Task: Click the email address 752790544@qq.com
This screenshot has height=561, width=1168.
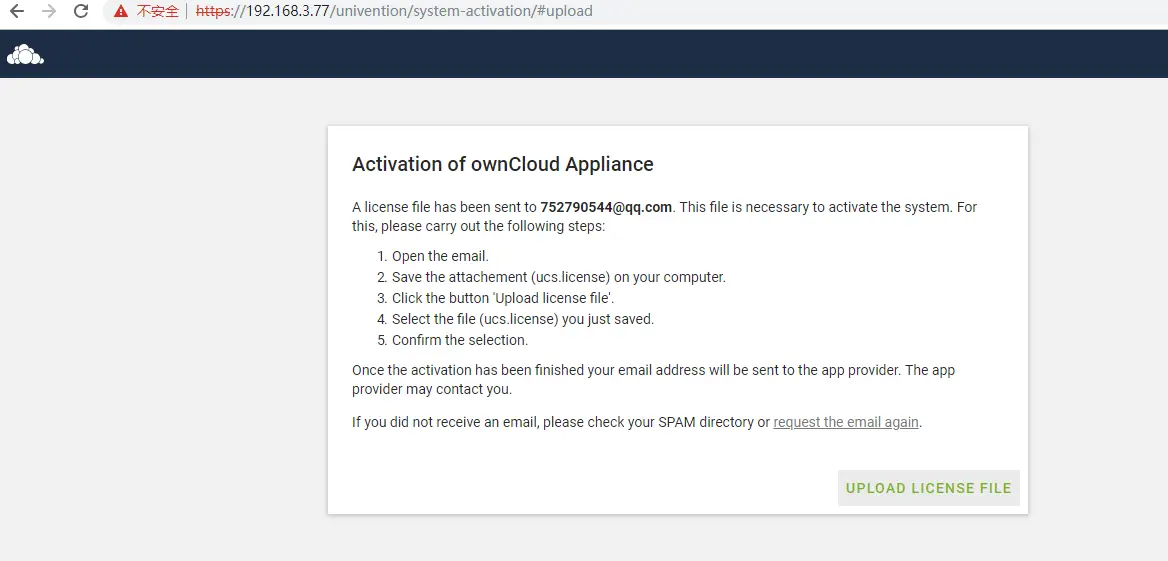Action: tap(606, 207)
